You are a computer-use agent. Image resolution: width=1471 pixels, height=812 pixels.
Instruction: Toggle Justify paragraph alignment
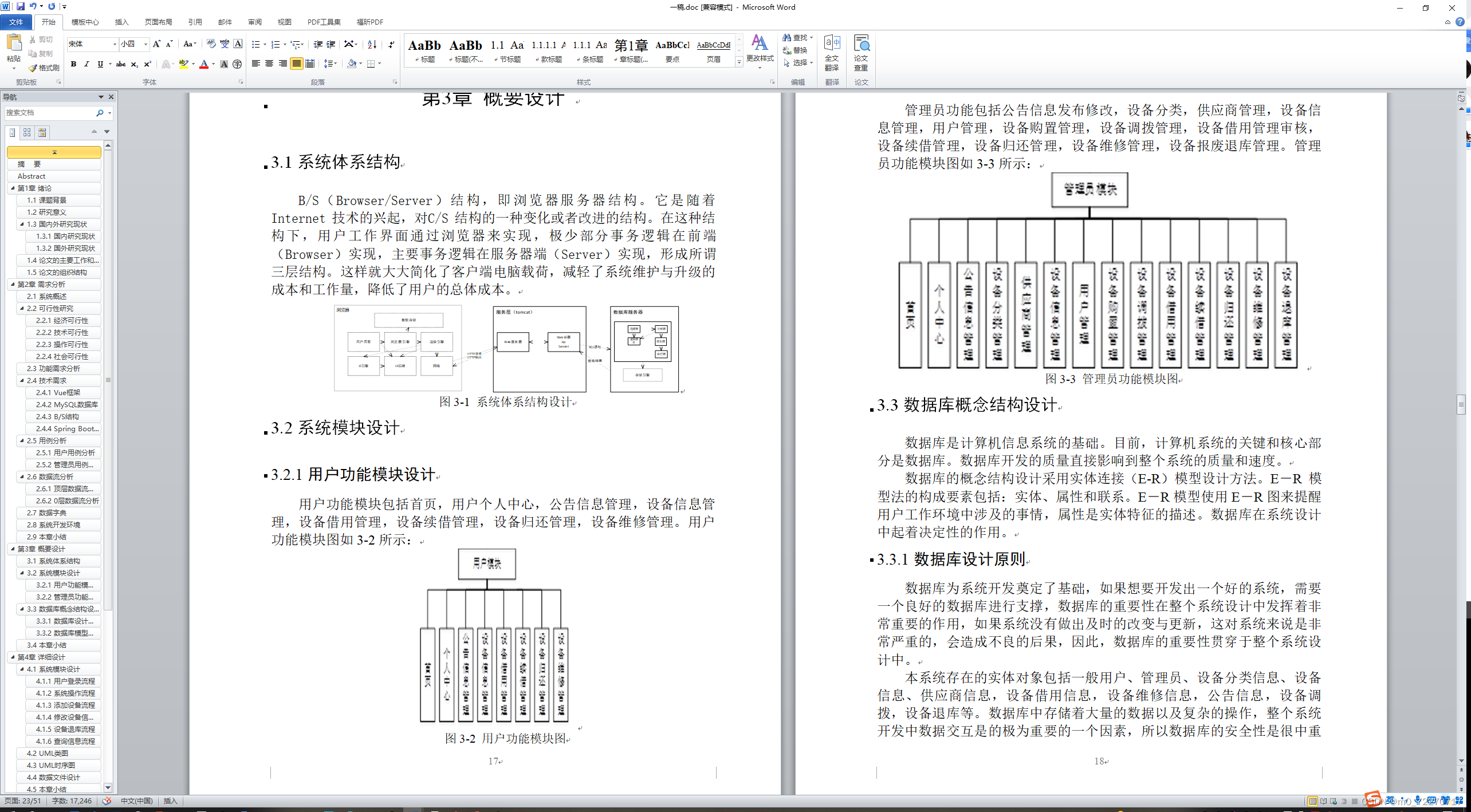click(297, 64)
